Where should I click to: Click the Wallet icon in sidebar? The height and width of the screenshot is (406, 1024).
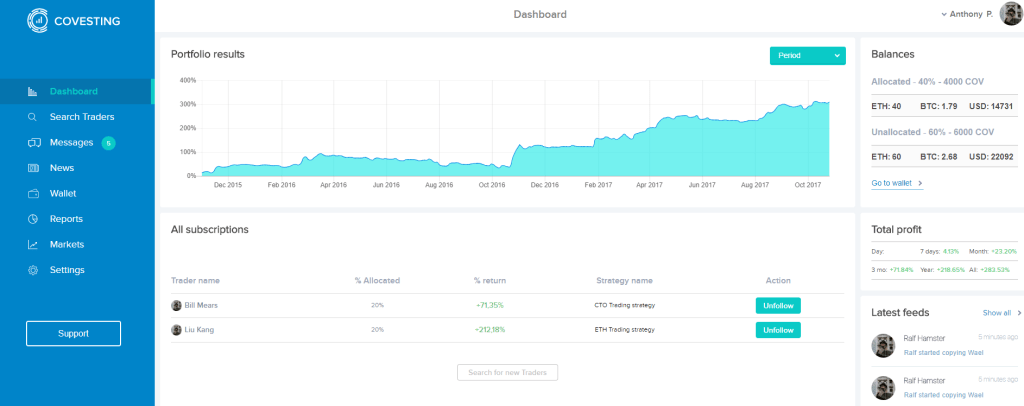click(33, 193)
